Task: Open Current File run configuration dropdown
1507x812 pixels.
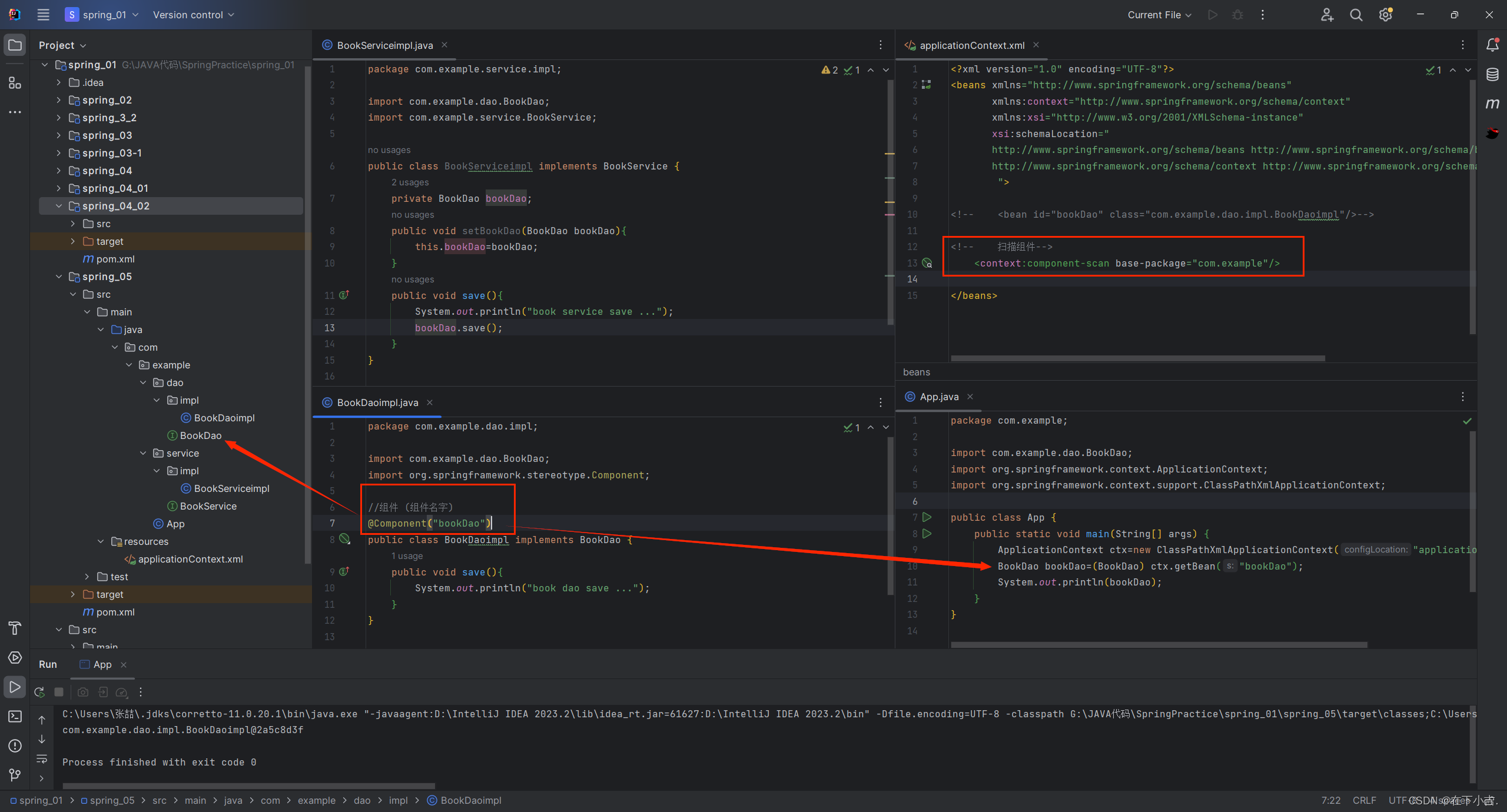Action: (x=1159, y=15)
